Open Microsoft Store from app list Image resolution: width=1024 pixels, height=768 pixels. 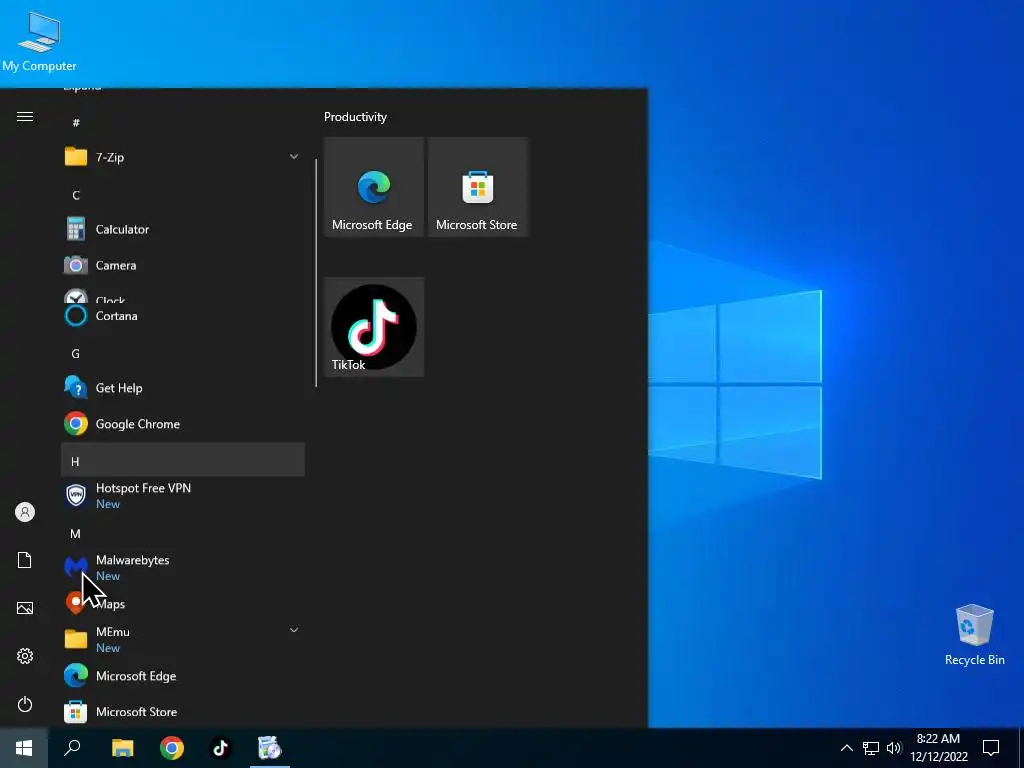click(x=183, y=711)
